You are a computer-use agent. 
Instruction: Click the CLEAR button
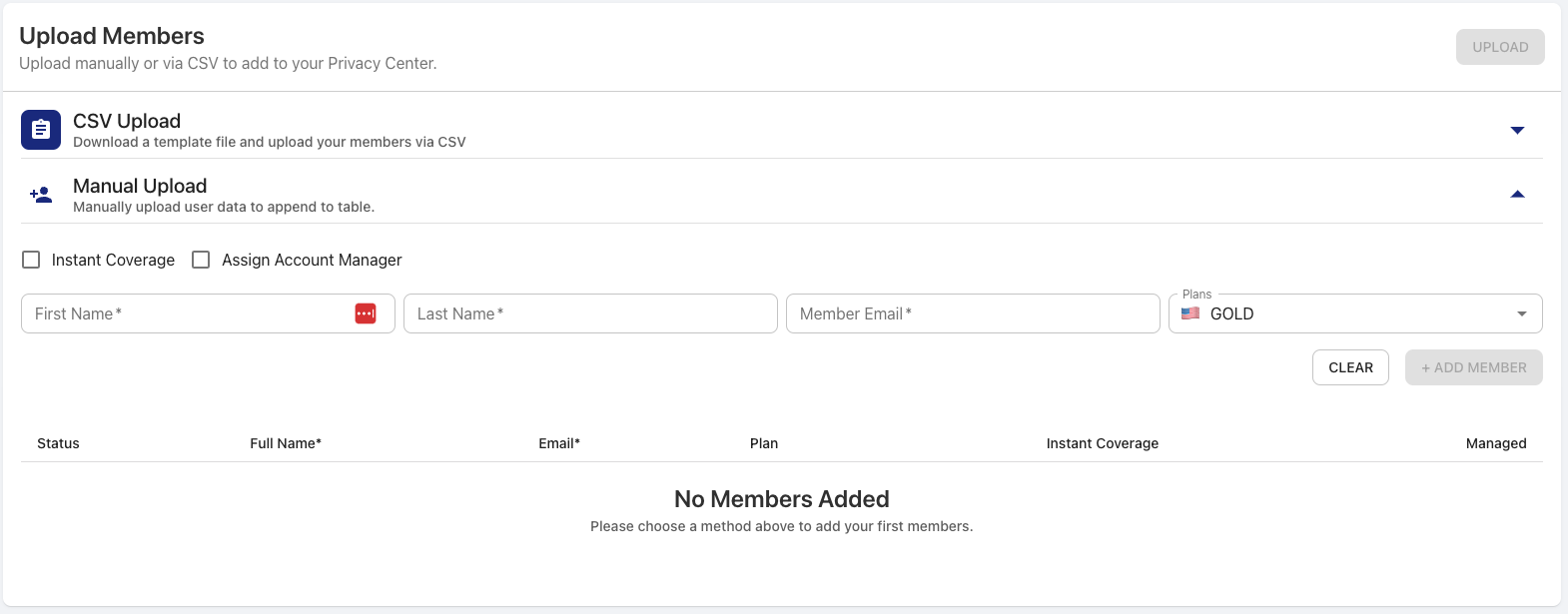coord(1350,367)
